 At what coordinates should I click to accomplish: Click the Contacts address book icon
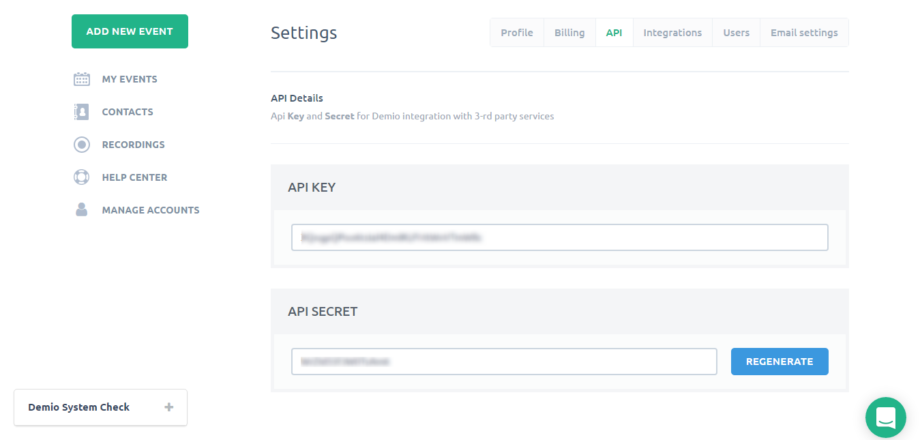coord(82,112)
